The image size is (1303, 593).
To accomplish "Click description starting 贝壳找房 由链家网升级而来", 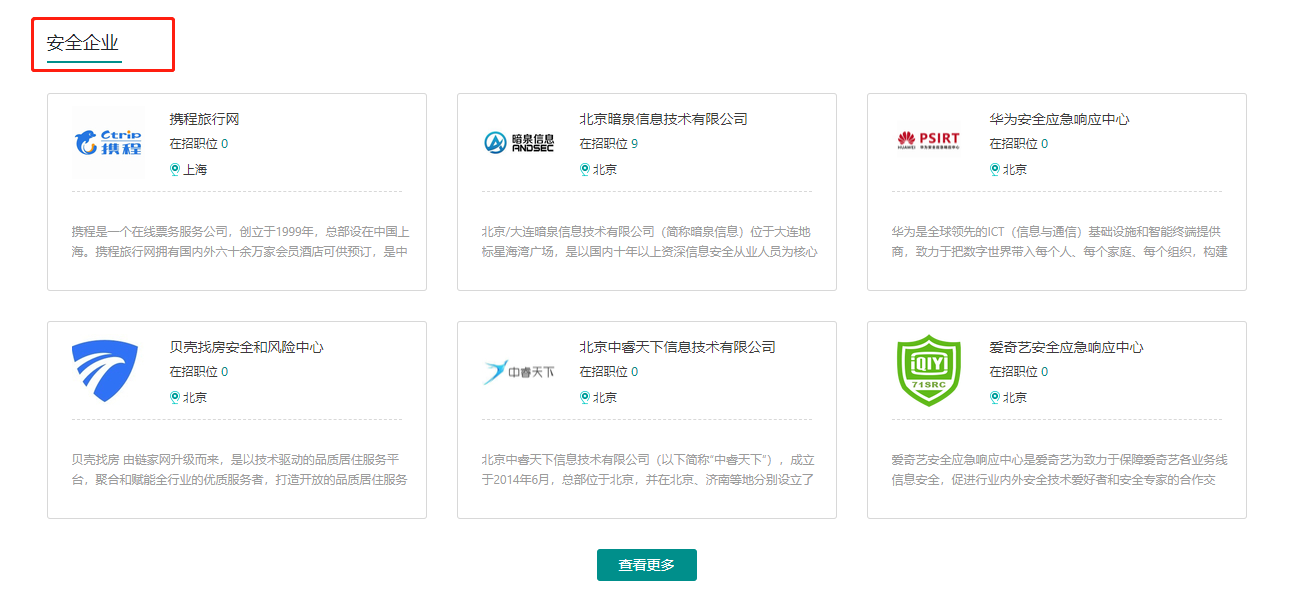I will (x=240, y=469).
